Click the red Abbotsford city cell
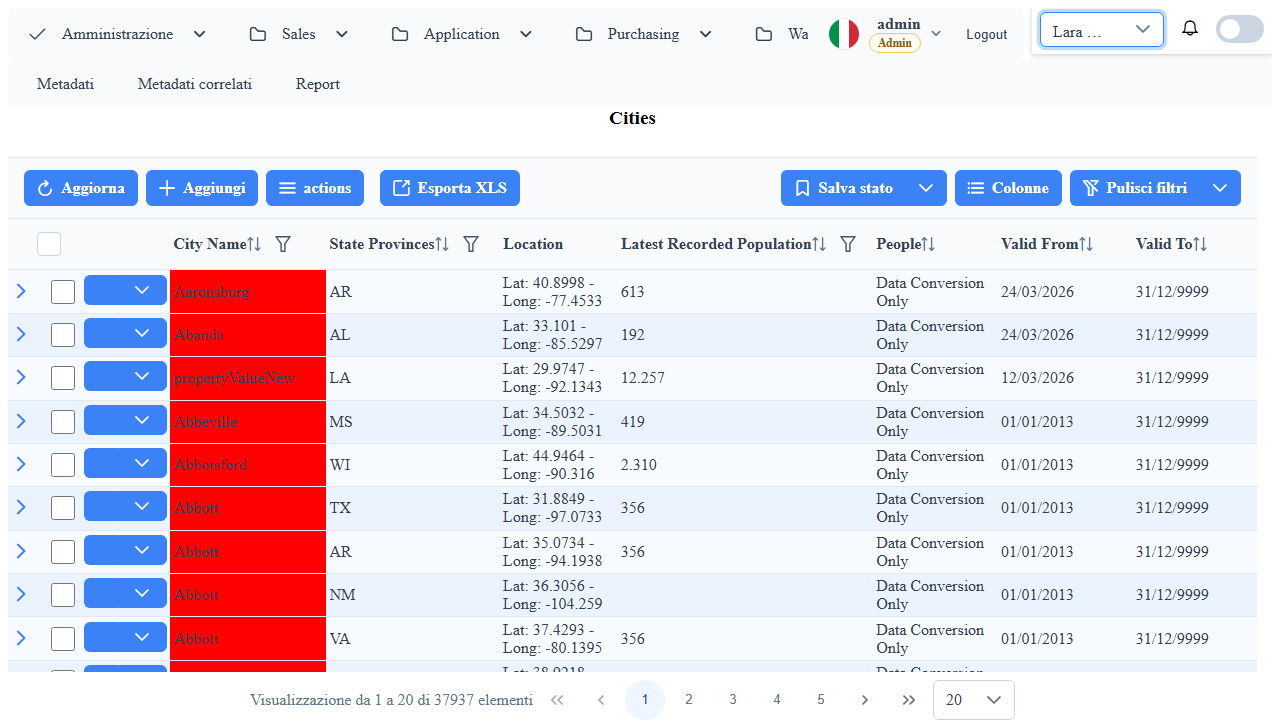1280x728 pixels. pos(248,465)
